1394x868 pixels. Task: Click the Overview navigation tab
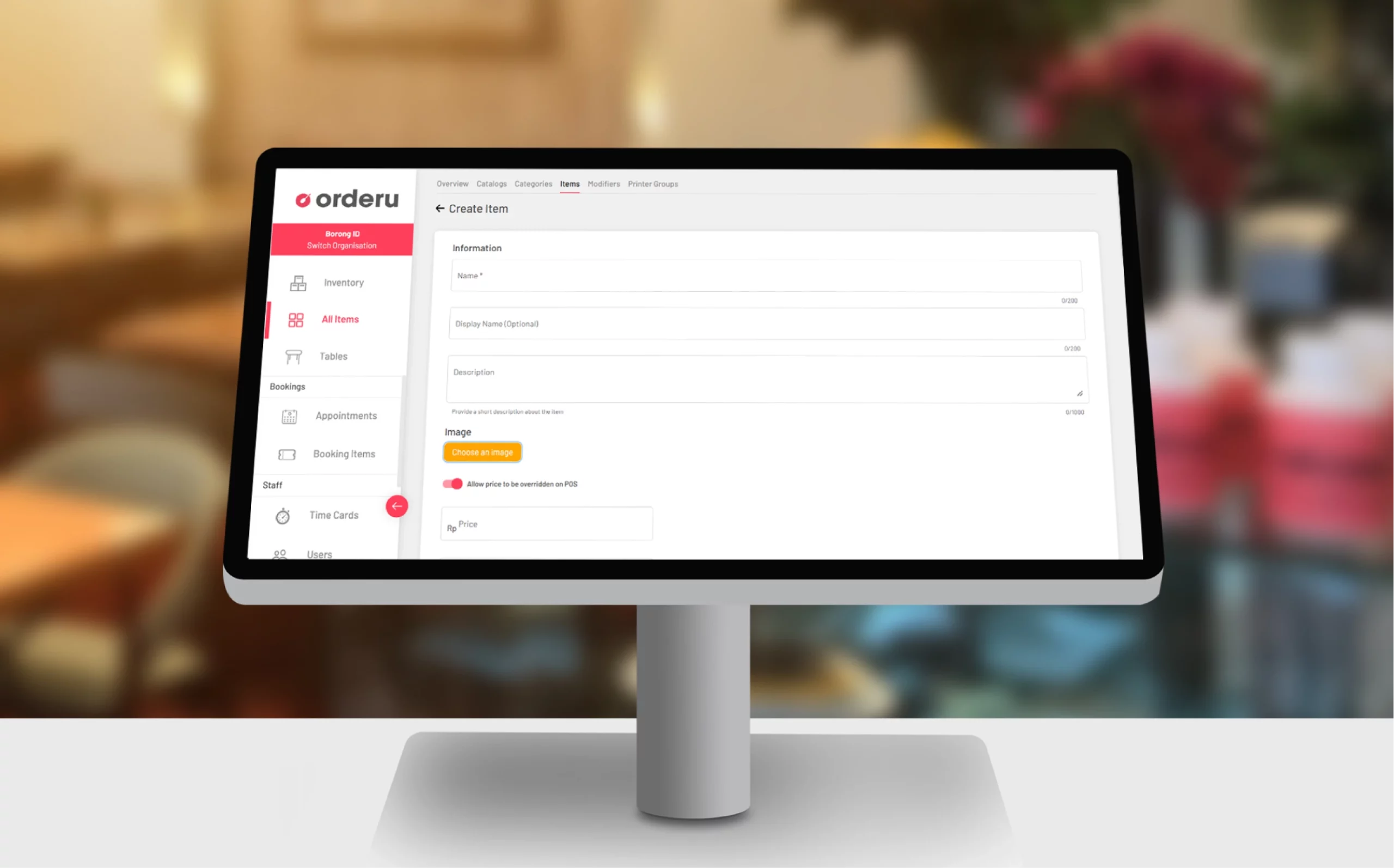452,184
